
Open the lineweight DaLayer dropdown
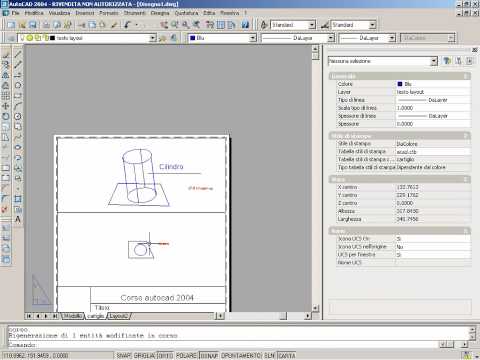(x=392, y=38)
